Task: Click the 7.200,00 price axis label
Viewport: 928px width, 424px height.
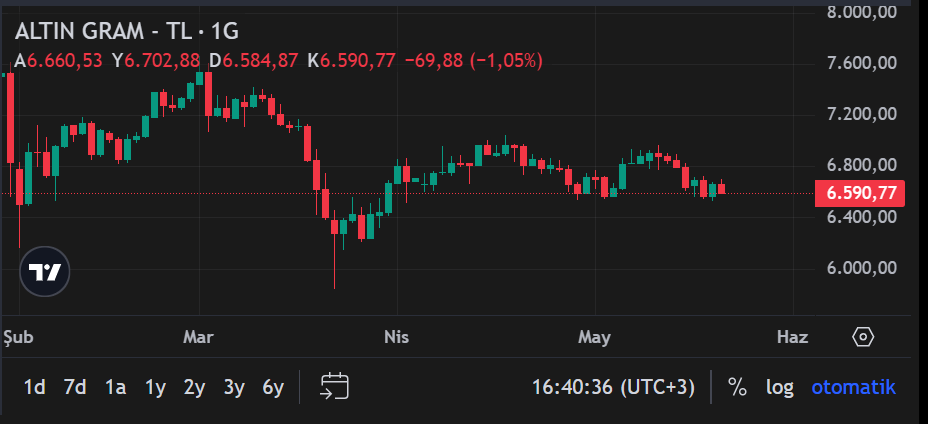Action: tap(861, 114)
